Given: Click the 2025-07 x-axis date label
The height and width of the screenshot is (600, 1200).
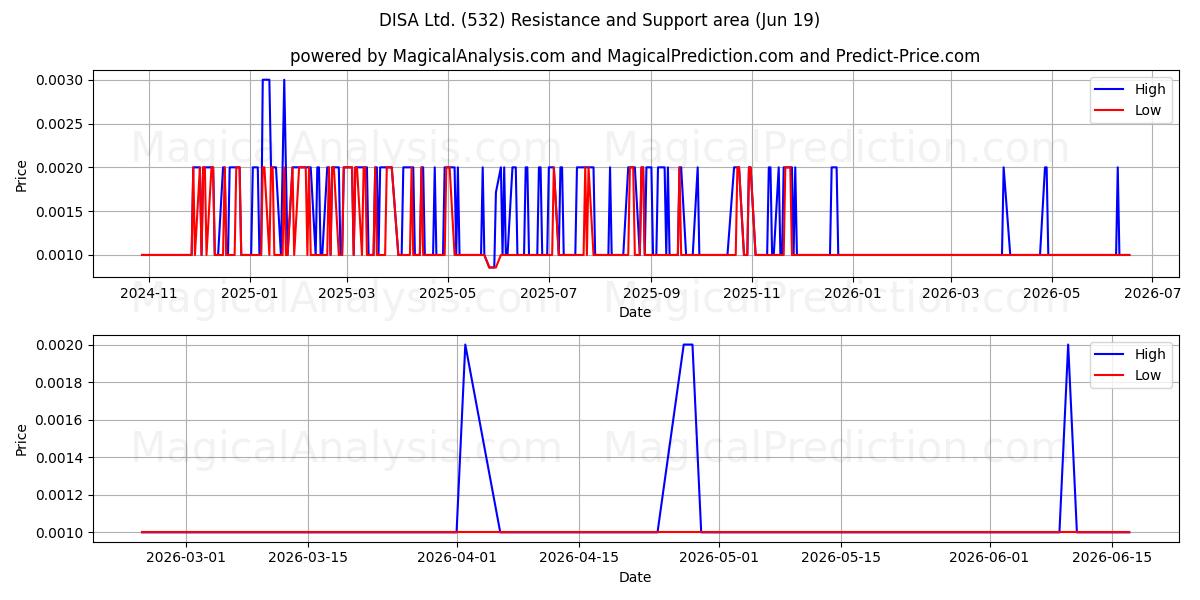Looking at the screenshot, I should pyautogui.click(x=549, y=294).
